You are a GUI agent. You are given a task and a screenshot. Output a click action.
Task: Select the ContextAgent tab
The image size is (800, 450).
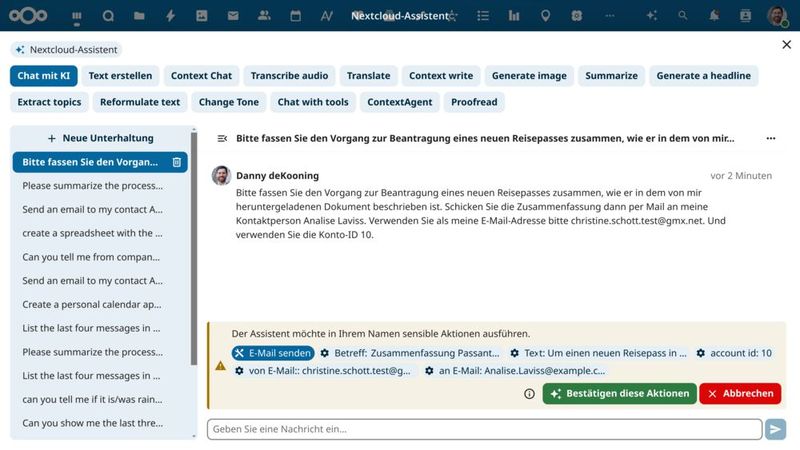click(x=399, y=102)
